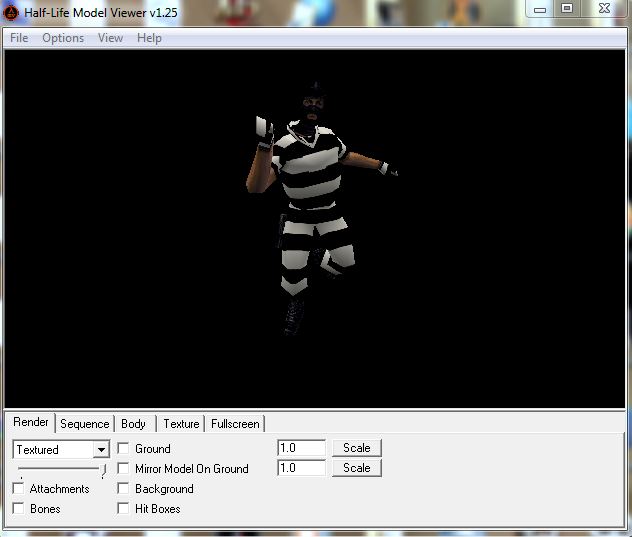Viewport: 632px width, 537px height.
Task: Open the File menu
Action: point(19,38)
